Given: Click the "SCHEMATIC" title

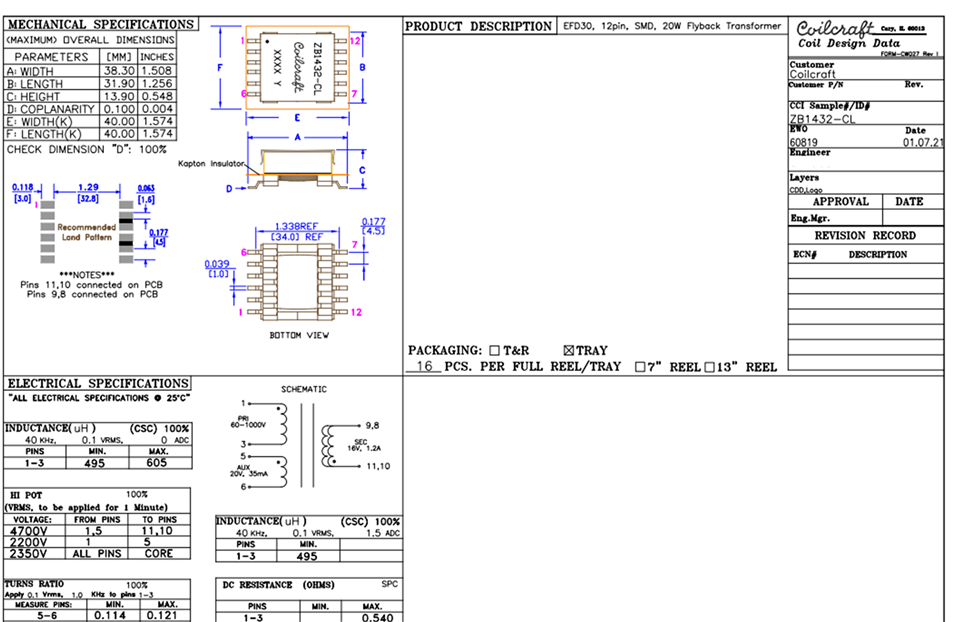Looking at the screenshot, I should click(x=304, y=389).
